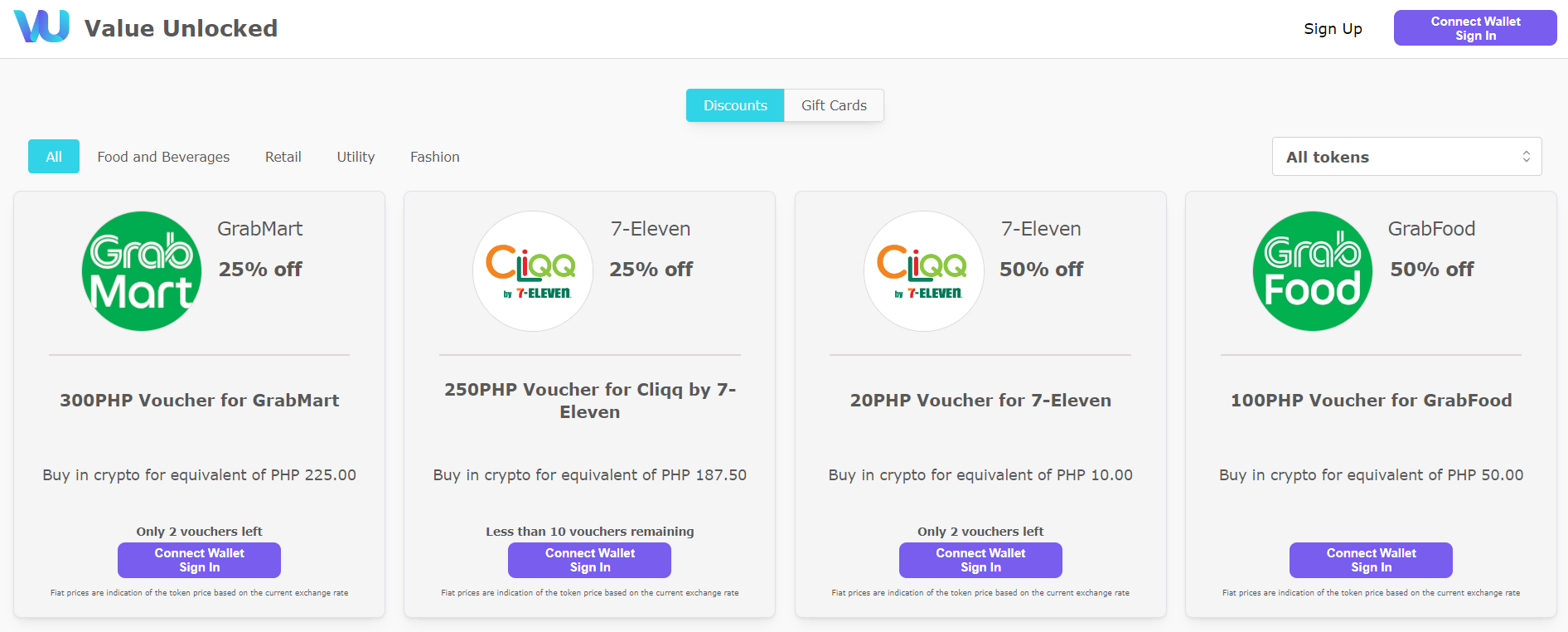Connect wallet on GrabMart voucher card

(199, 560)
